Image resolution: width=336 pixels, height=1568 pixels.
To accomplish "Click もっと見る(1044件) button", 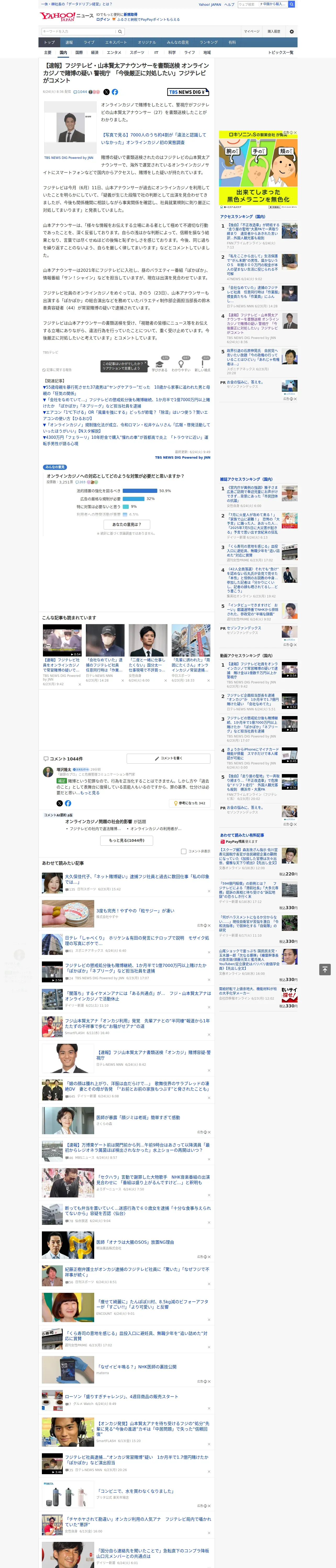I will [127, 841].
